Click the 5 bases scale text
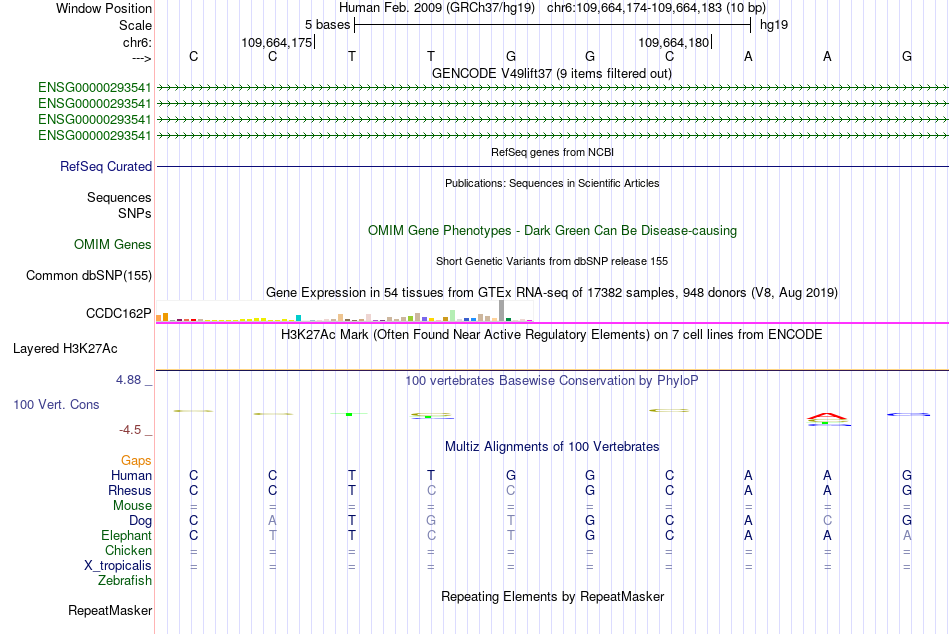Image resolution: width=950 pixels, height=634 pixels. [x=327, y=25]
